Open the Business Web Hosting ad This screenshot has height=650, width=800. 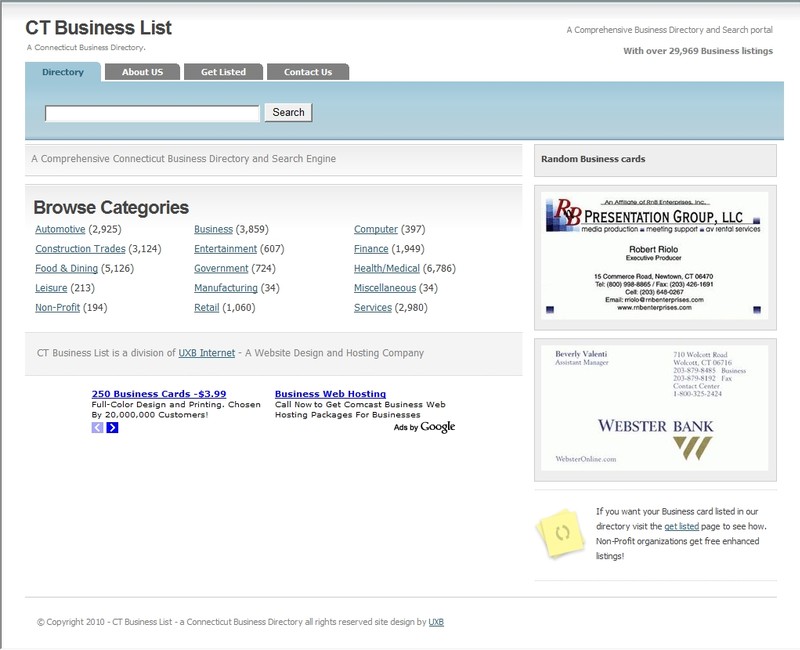click(330, 394)
